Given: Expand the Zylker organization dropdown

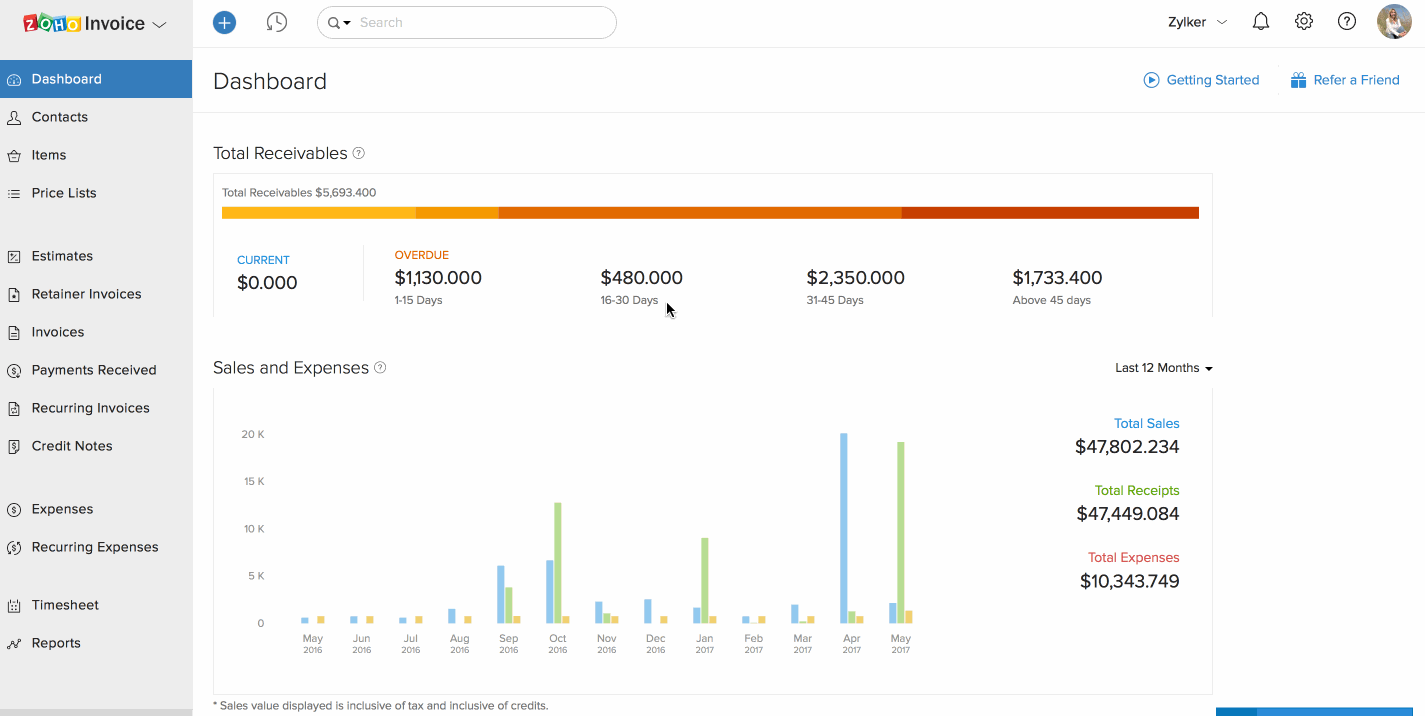Looking at the screenshot, I should [1197, 22].
